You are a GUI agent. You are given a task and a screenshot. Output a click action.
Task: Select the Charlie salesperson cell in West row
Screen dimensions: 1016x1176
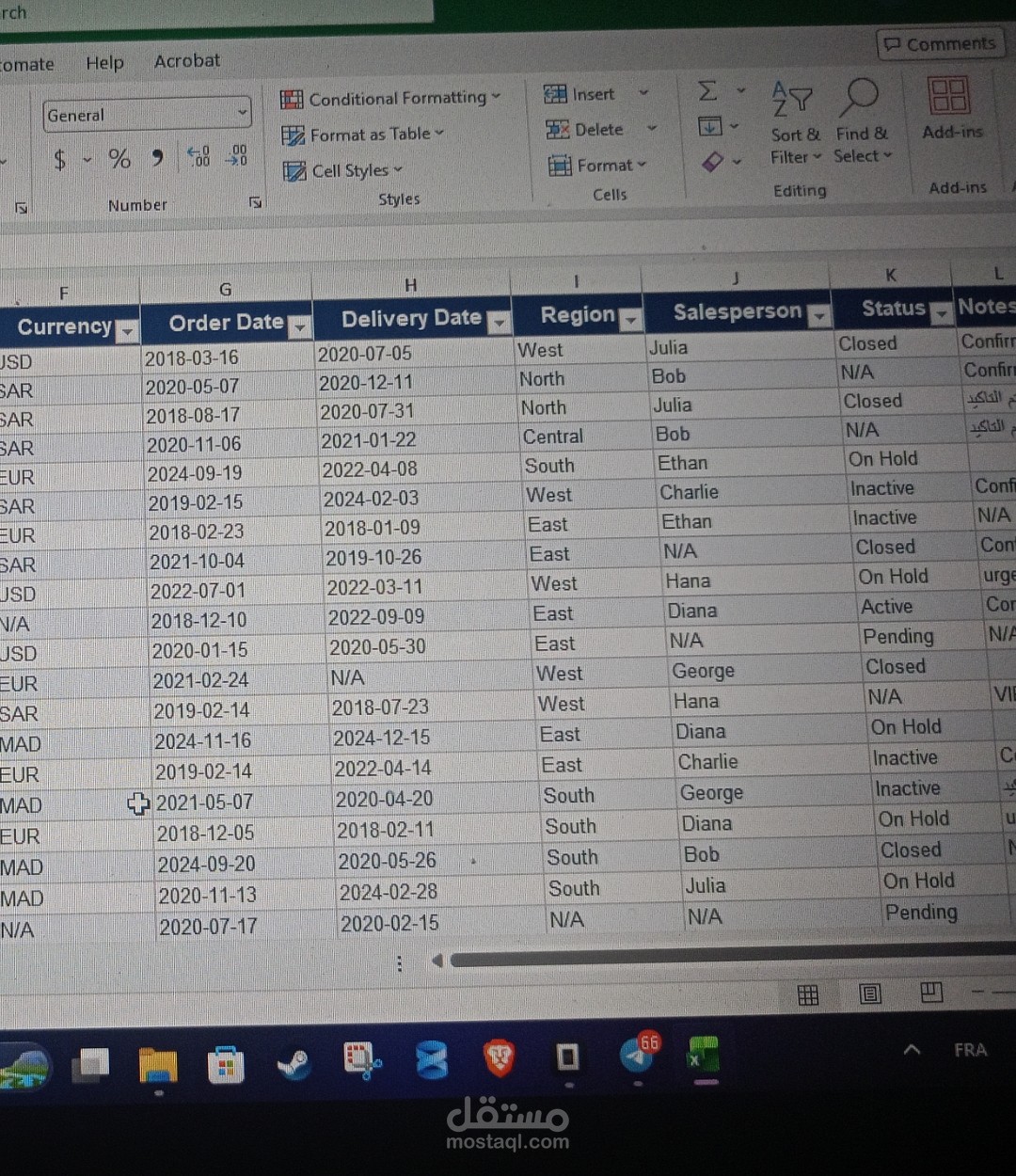click(x=751, y=492)
